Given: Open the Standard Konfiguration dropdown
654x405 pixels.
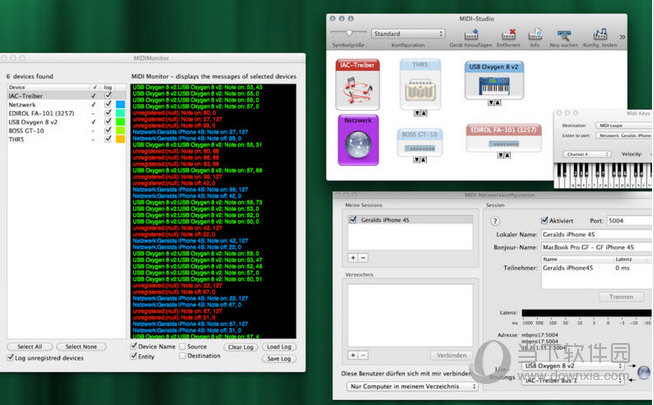Looking at the screenshot, I should click(x=408, y=33).
